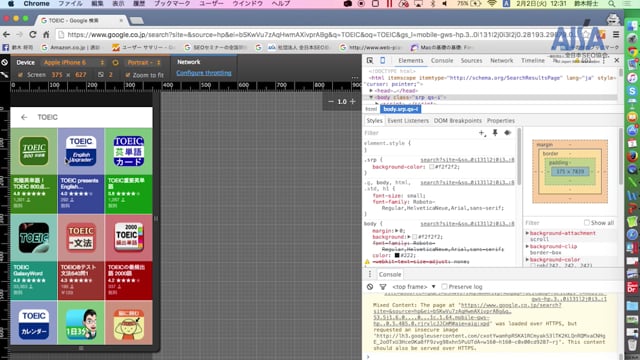640x360 pixels.
Task: Open the console filter funnel icon
Action: click(382, 287)
